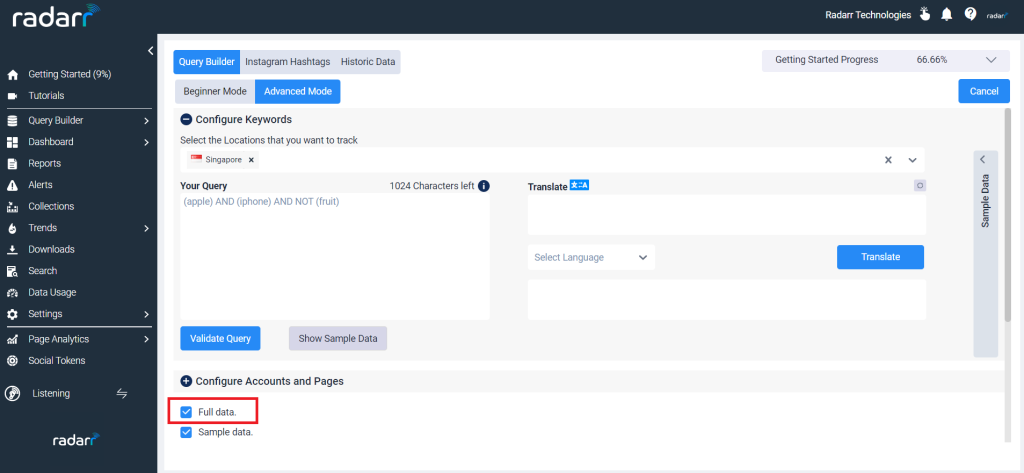Expand Getting Started Progress panel
The height and width of the screenshot is (473, 1024).
pos(991,60)
